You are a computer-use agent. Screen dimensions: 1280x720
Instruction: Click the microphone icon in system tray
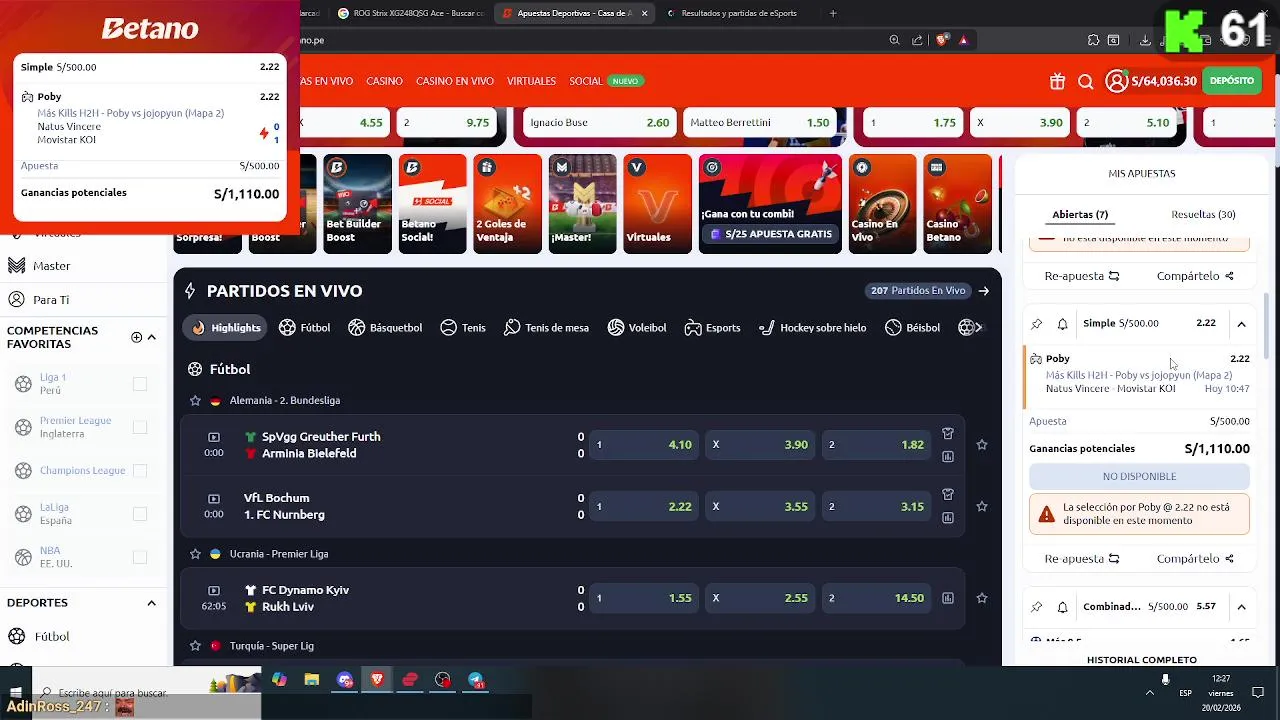(x=1165, y=680)
